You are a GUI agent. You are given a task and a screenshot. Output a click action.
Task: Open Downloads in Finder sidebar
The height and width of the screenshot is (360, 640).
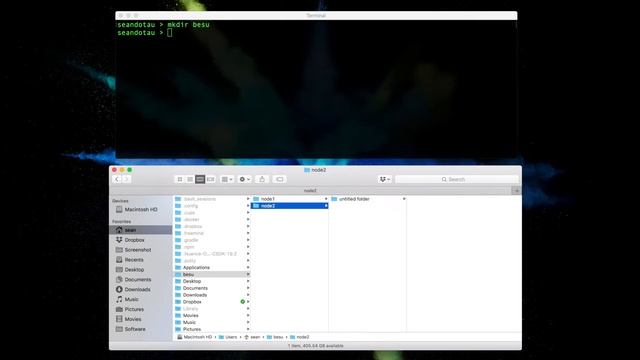[x=141, y=289]
